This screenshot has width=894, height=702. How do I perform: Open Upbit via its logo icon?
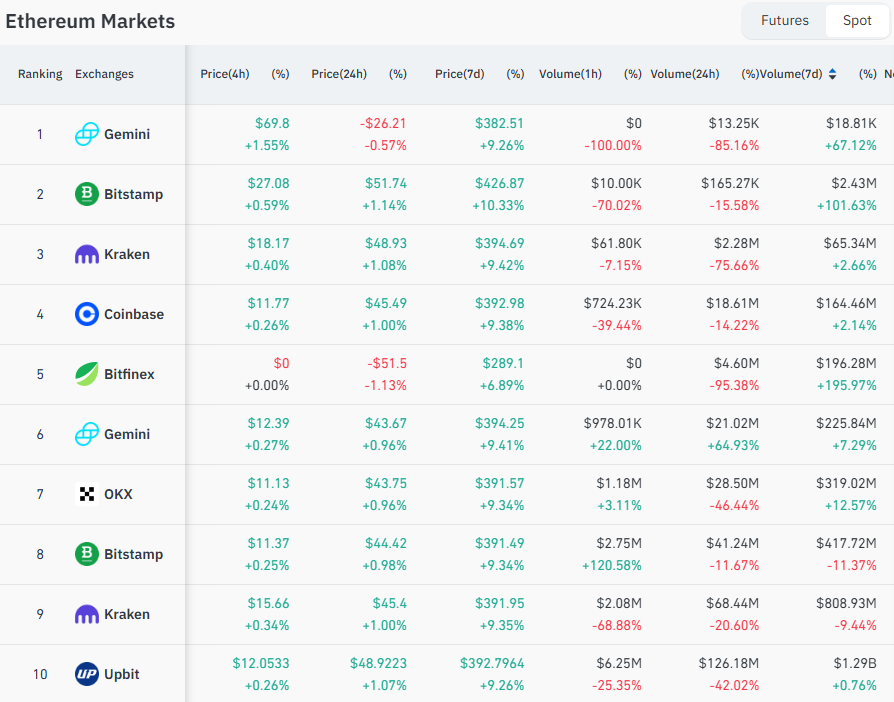click(x=87, y=674)
